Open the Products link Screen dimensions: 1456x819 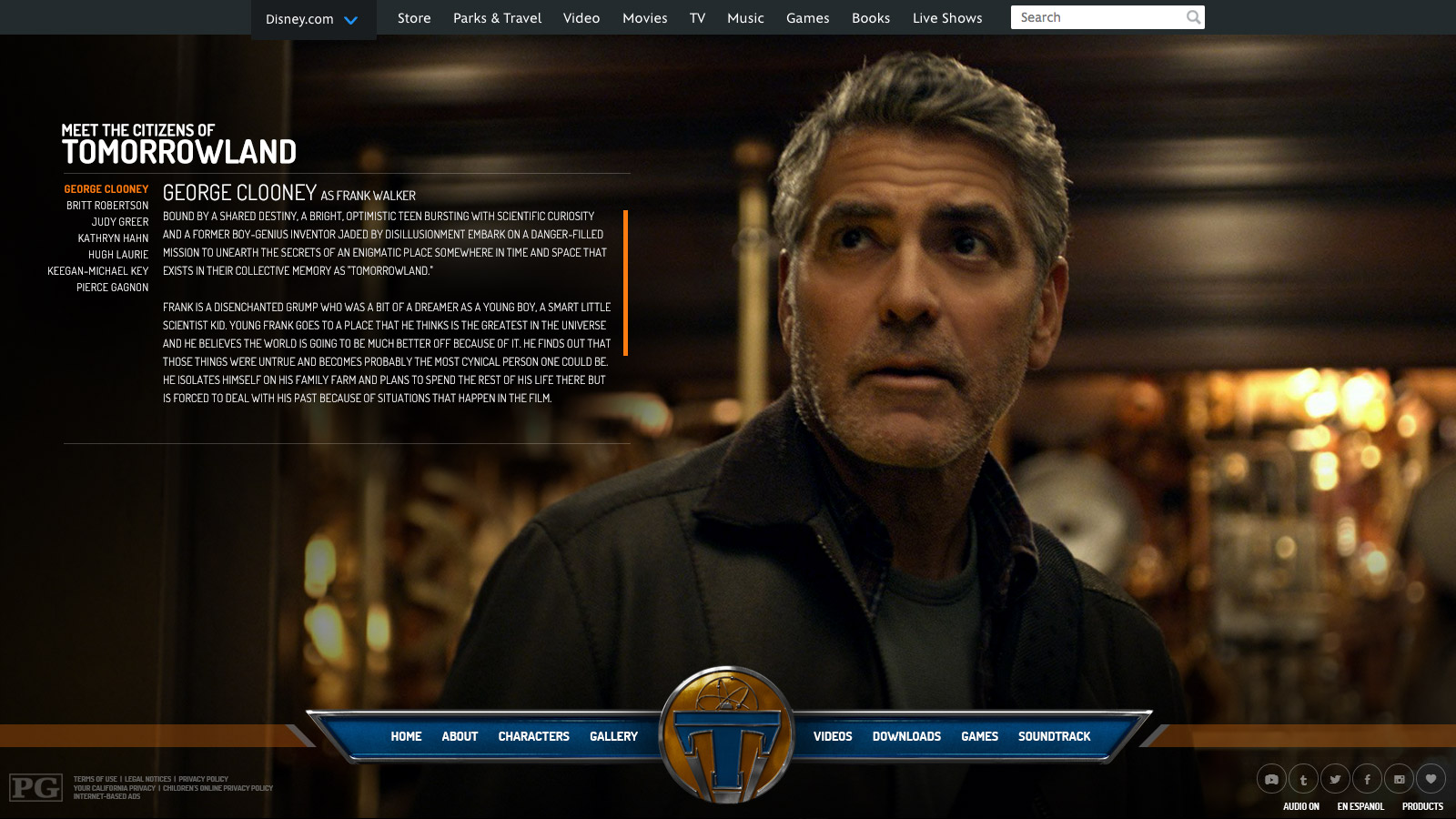[1422, 806]
